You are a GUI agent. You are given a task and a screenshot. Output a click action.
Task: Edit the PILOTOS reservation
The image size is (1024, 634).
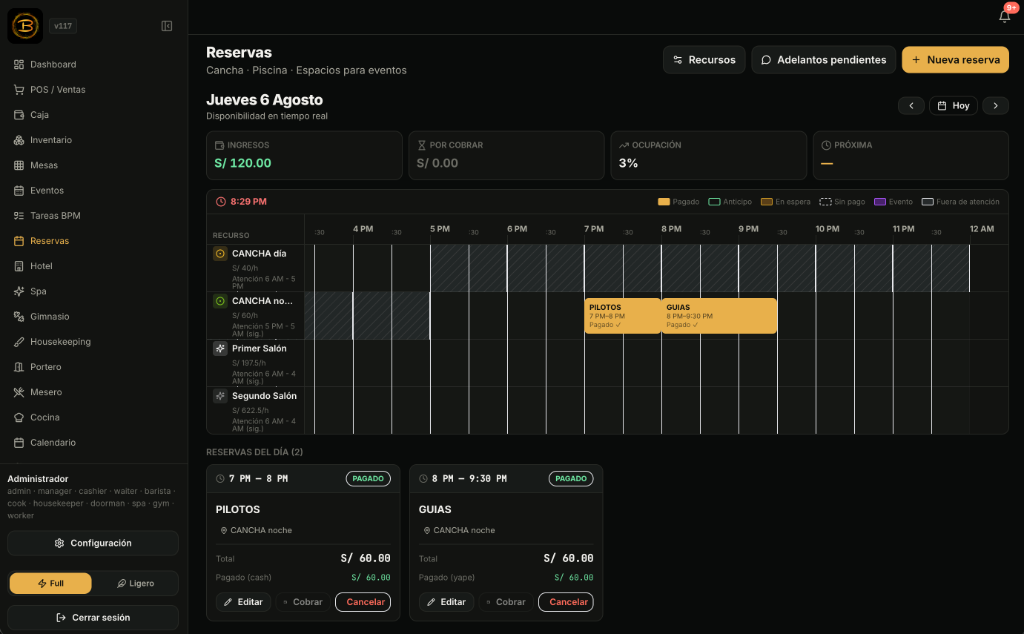(x=244, y=602)
